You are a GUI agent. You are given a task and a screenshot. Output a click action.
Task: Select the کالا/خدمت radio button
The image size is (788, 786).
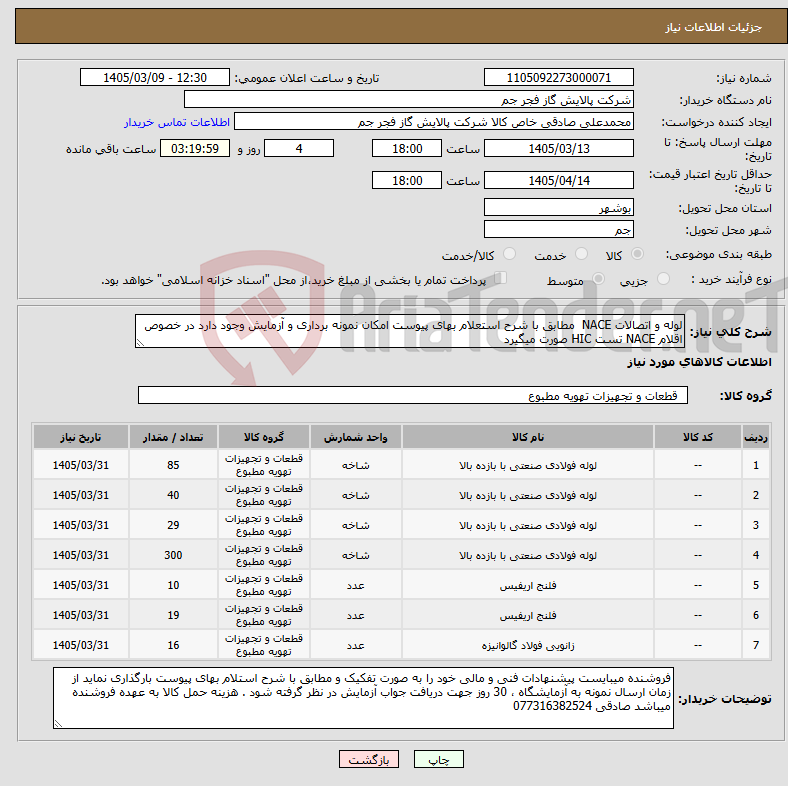click(510, 254)
